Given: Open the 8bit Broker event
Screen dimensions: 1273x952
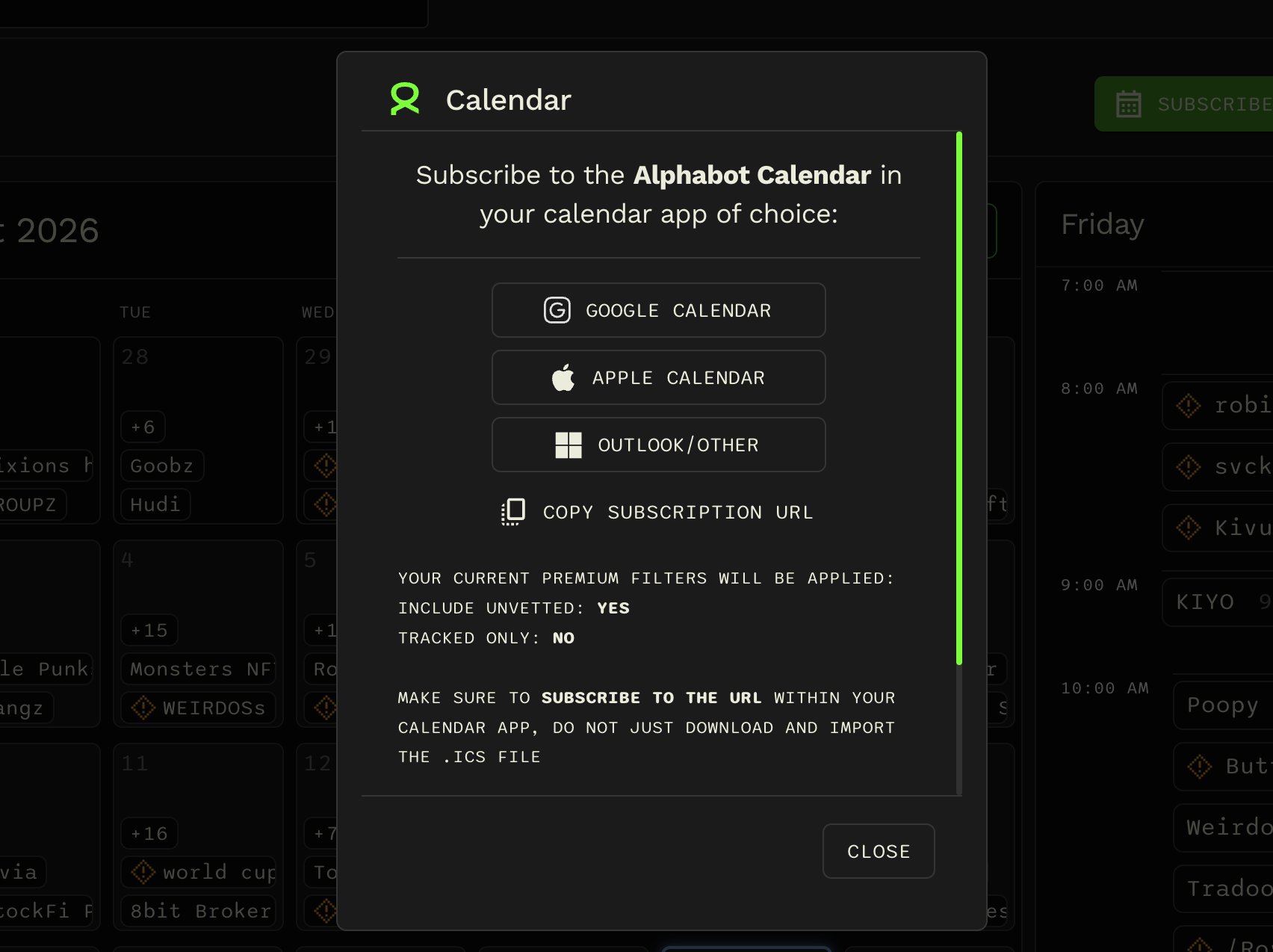Looking at the screenshot, I should [199, 911].
